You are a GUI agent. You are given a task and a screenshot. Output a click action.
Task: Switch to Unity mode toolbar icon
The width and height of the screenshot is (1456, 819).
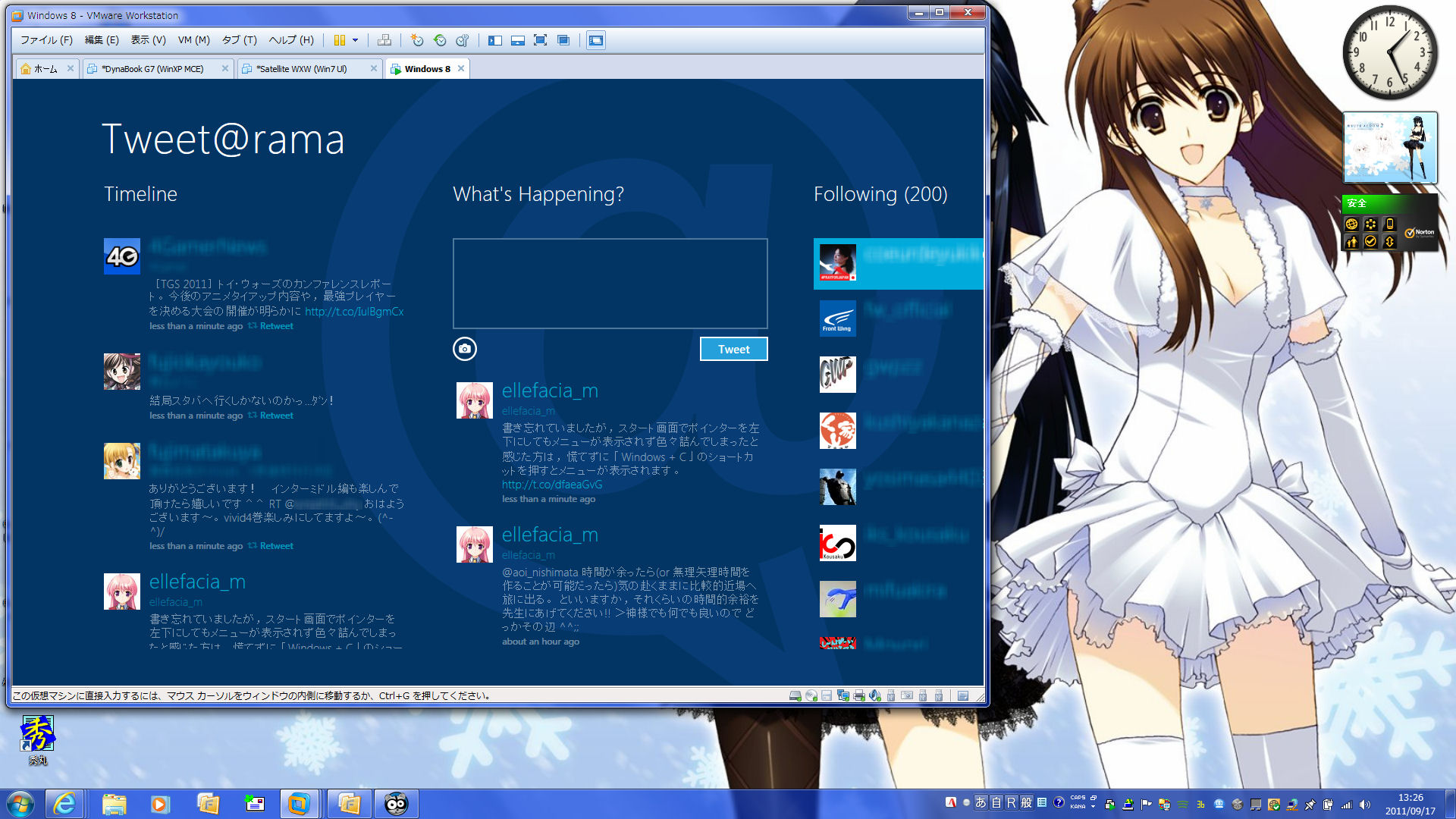pos(563,40)
